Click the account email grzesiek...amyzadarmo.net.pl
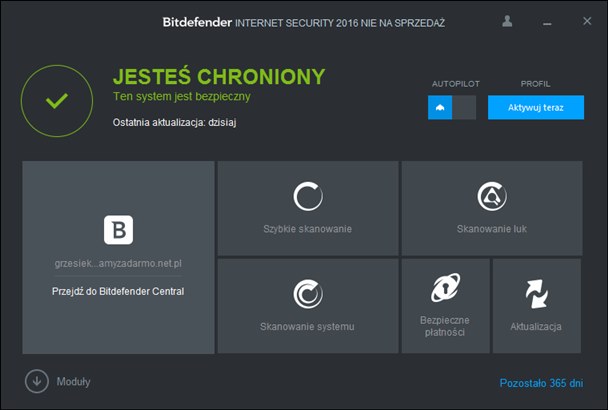 (x=118, y=264)
